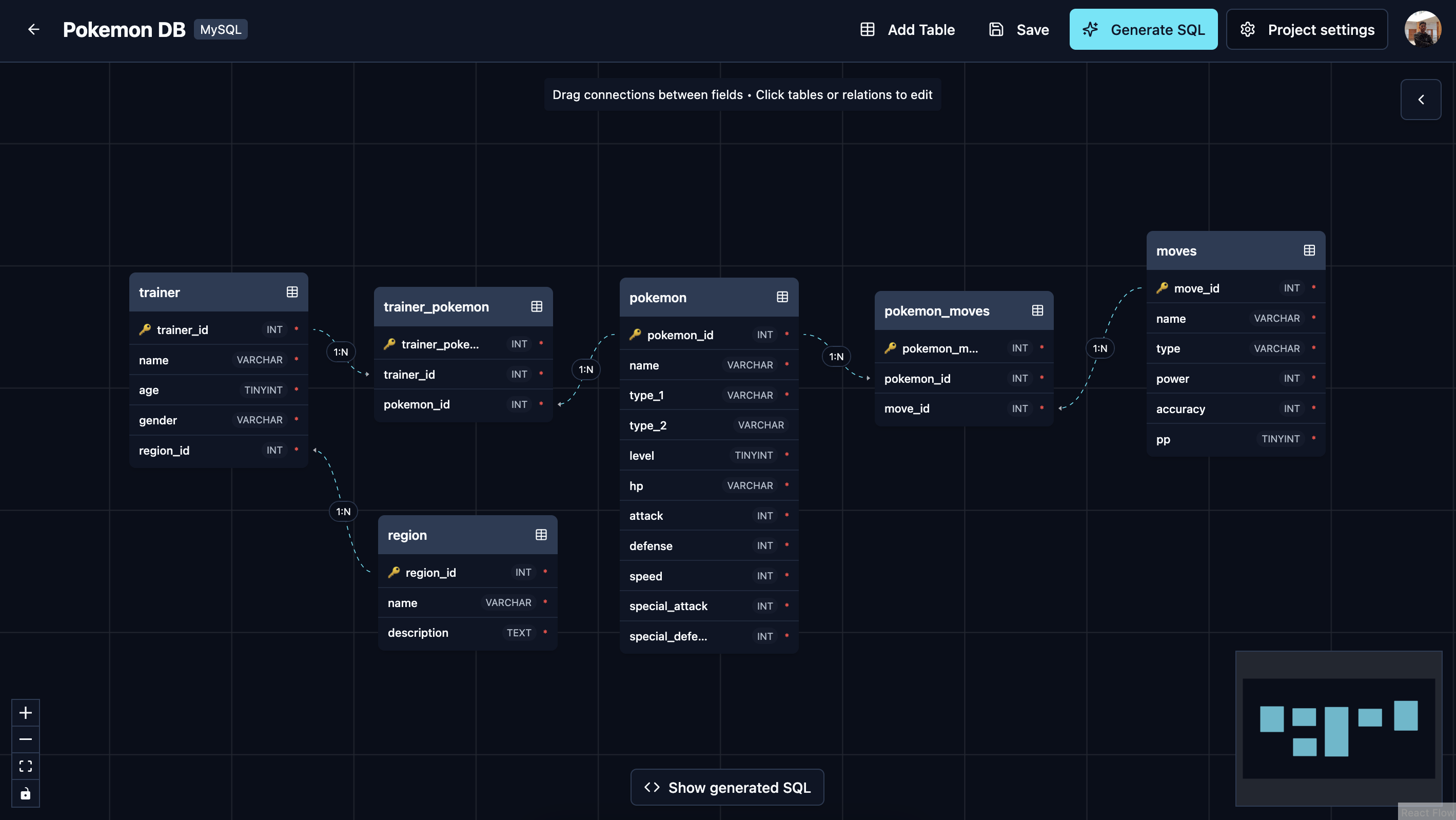Click the fit view icon

pos(26,766)
